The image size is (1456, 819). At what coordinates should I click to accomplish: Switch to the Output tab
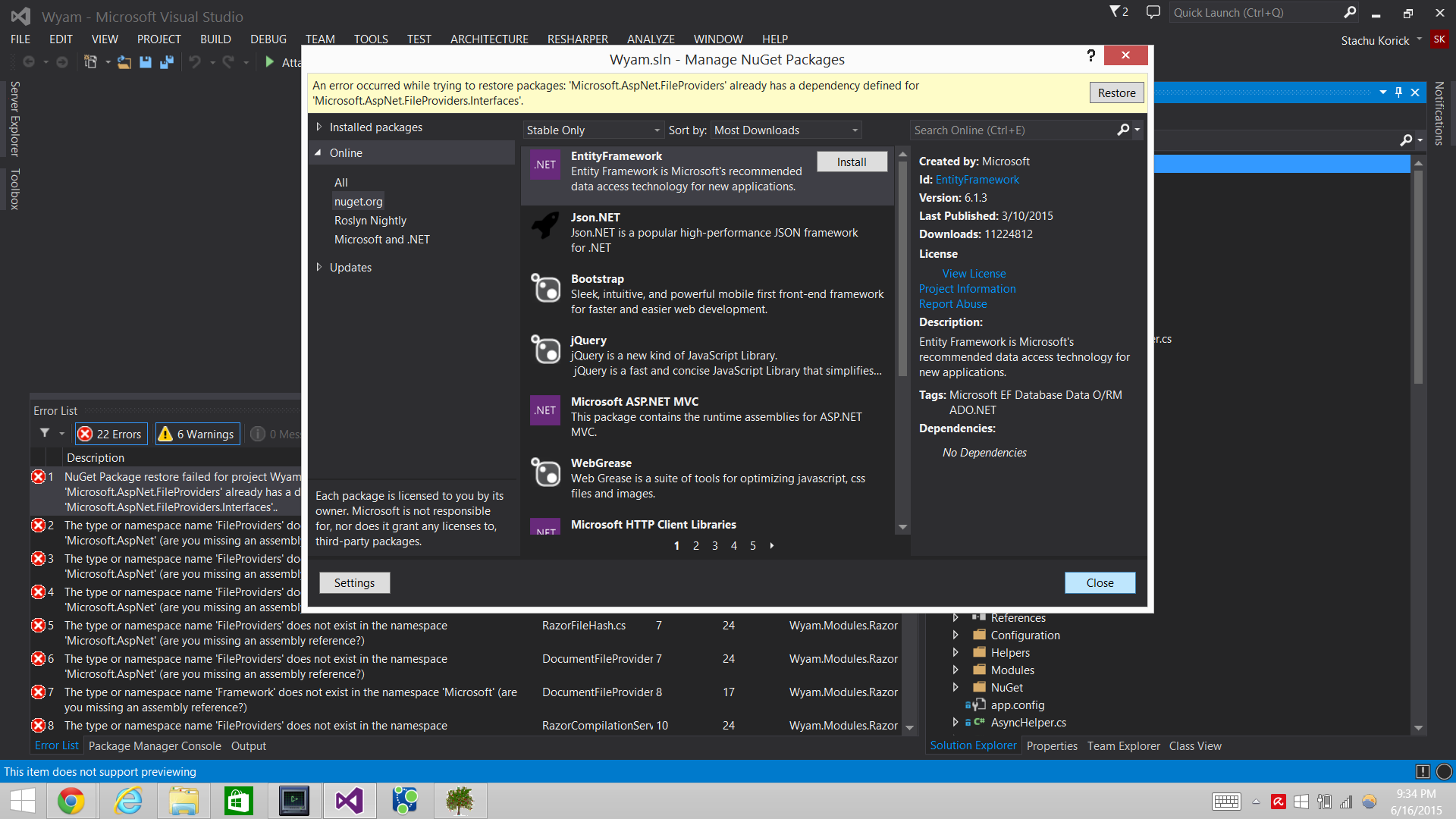pos(249,745)
